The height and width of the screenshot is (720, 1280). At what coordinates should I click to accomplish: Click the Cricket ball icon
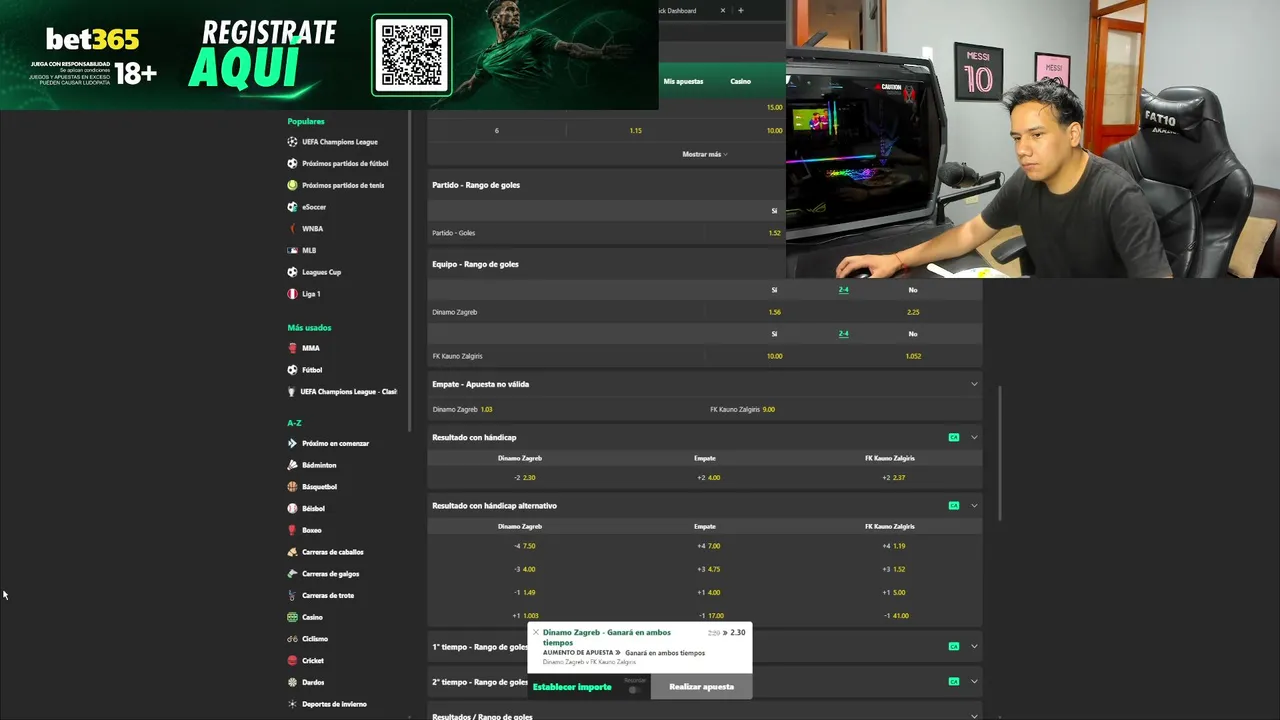292,660
